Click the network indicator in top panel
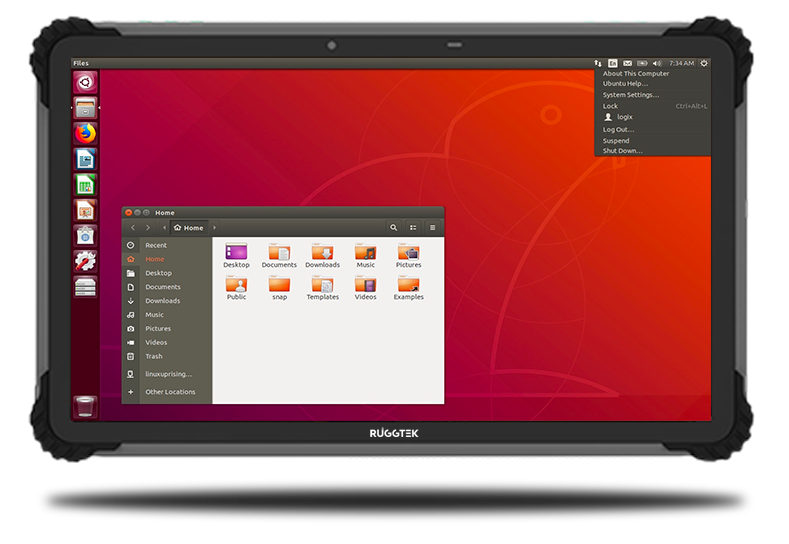This screenshot has width=789, height=544. [x=596, y=63]
